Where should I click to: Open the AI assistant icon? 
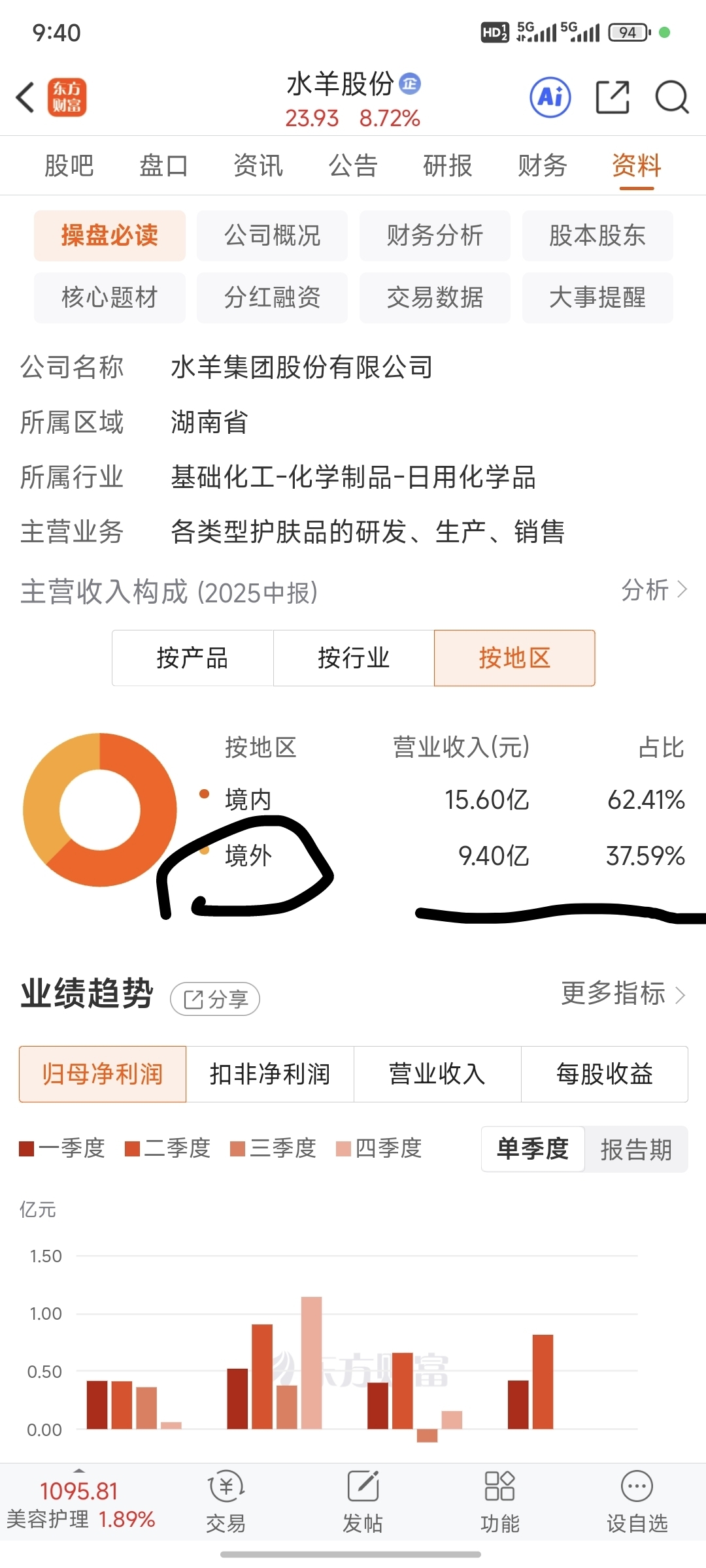pos(550,98)
